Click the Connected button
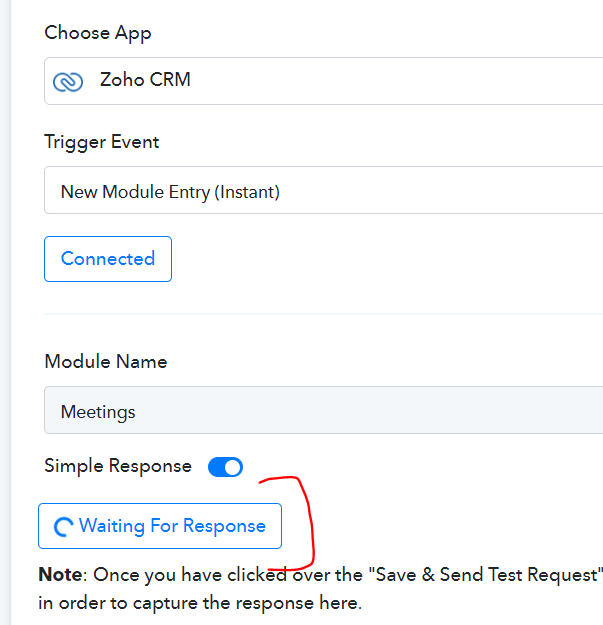Viewport: 603px width, 625px height. point(108,259)
